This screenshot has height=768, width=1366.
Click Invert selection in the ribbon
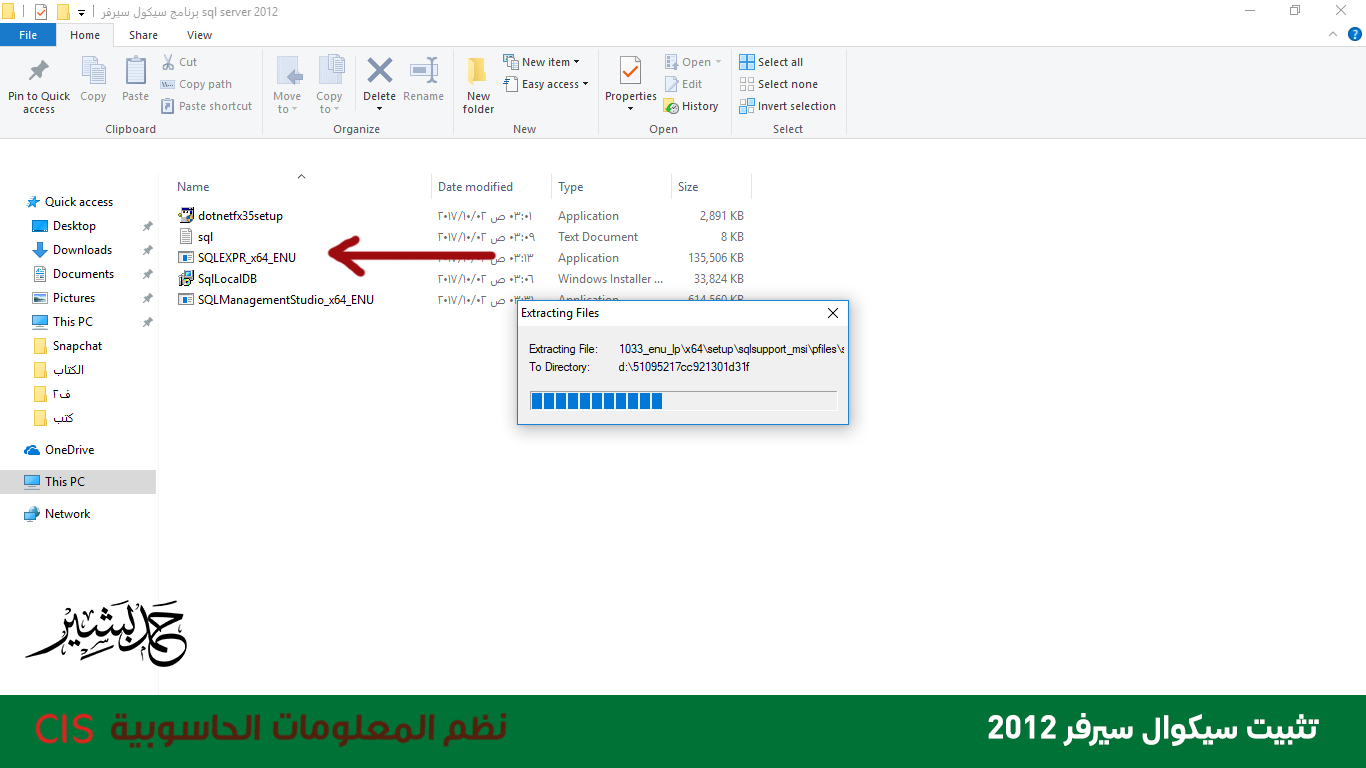(x=787, y=106)
